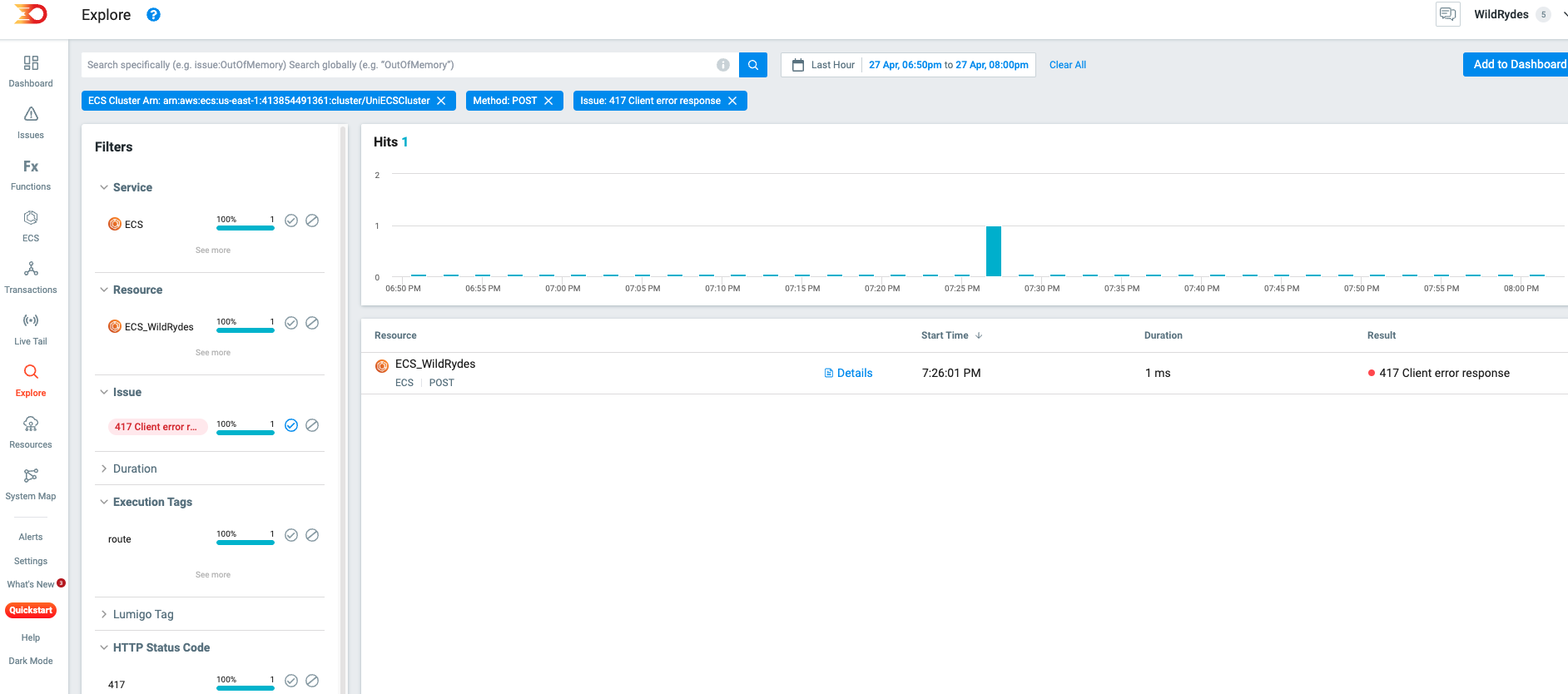
Task: Remove the ECS Cluster Arn filter chip
Action: 441,101
